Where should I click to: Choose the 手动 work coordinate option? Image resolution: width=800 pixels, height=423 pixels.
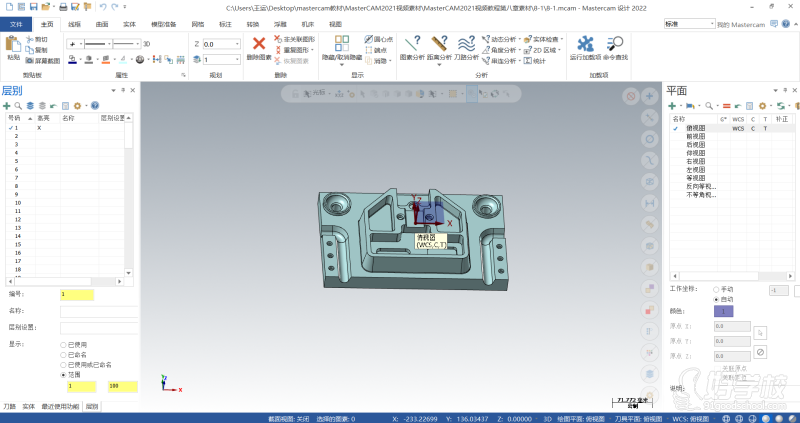[715, 289]
